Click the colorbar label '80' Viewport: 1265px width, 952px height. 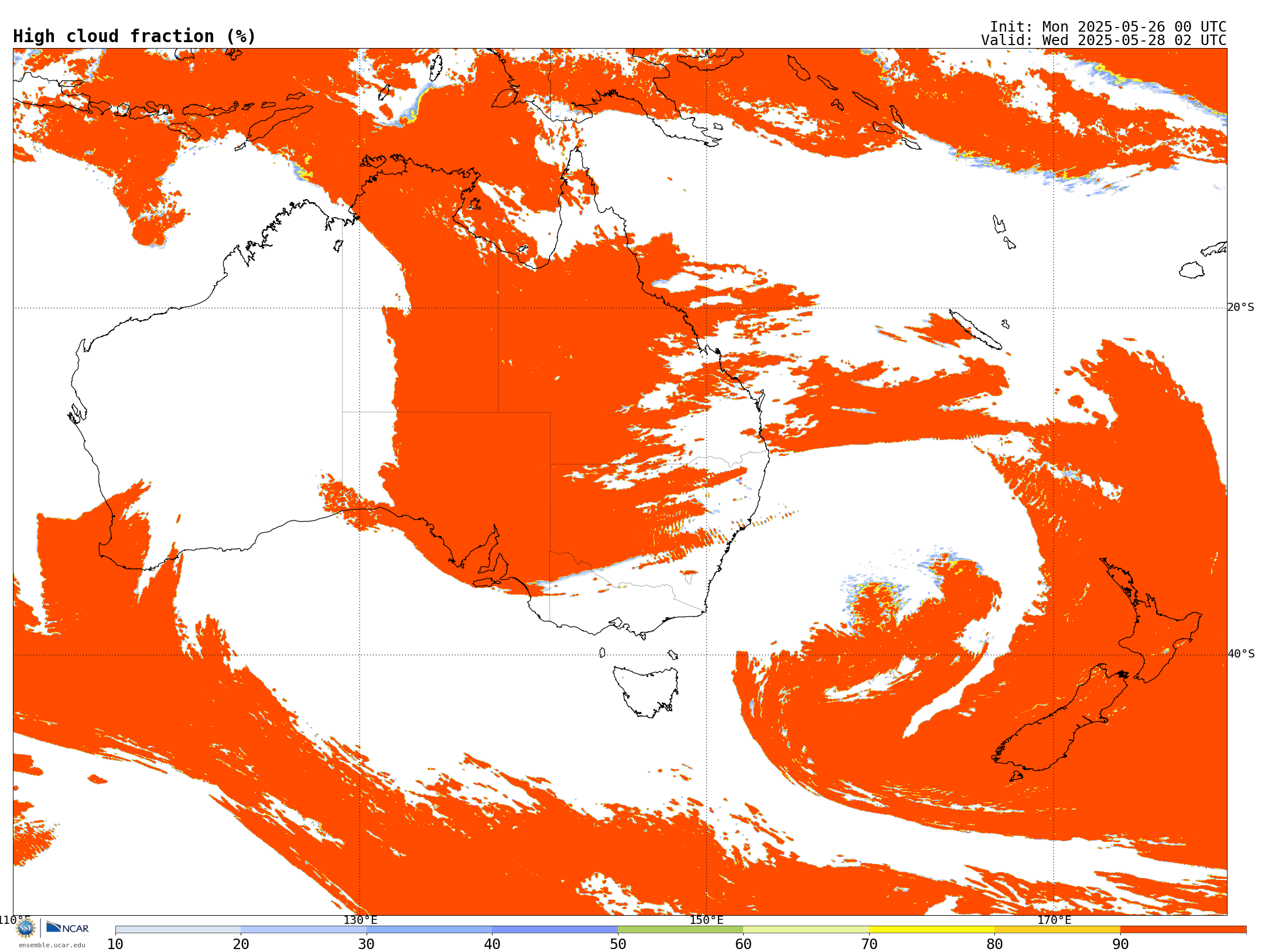point(994,944)
